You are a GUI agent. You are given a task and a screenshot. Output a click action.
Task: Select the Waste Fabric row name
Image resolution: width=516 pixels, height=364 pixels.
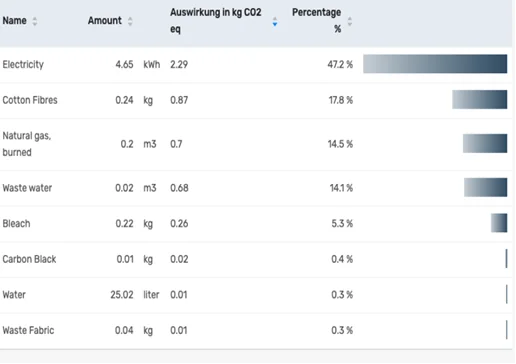click(28, 331)
